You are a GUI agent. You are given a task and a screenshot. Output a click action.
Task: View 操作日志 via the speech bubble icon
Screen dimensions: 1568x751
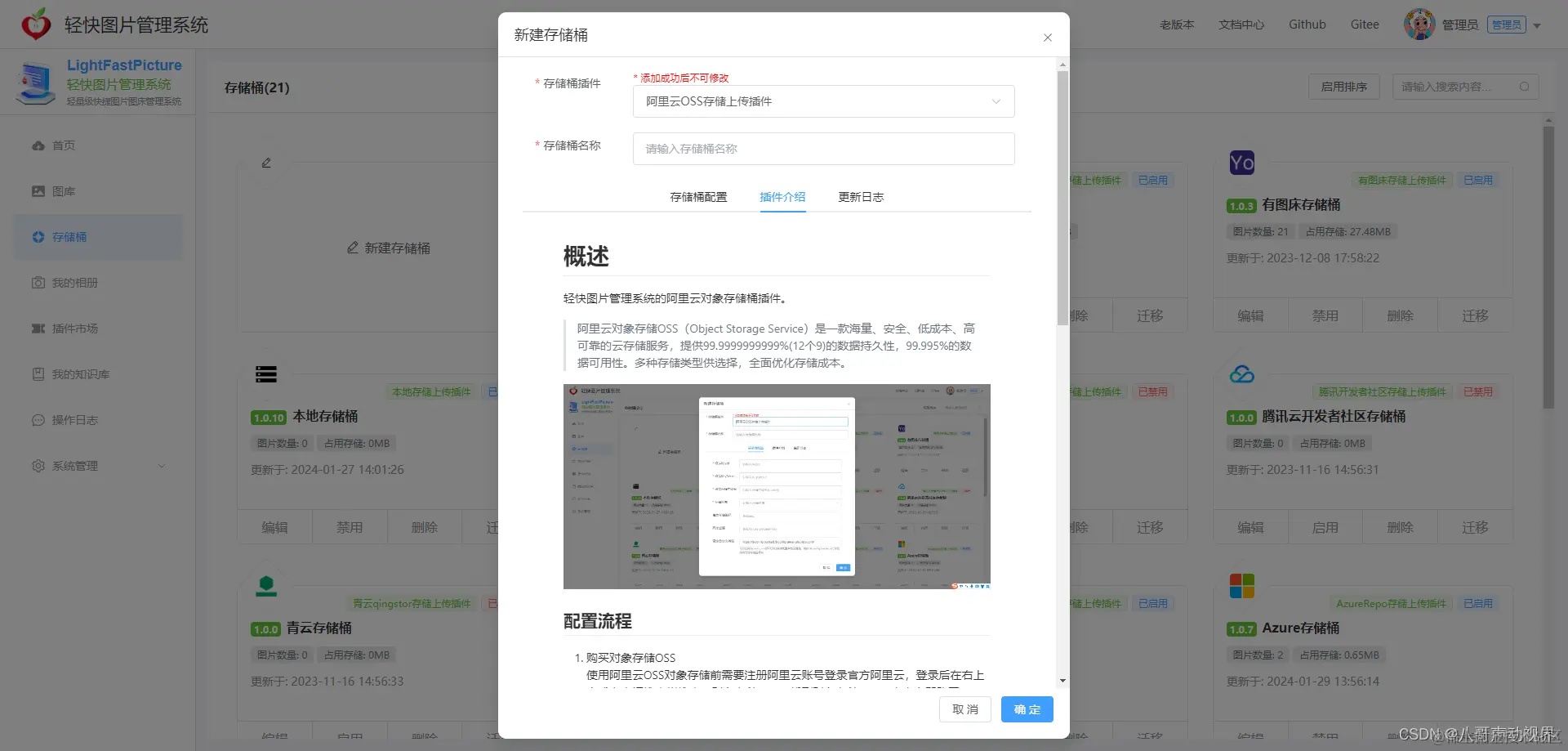coord(38,419)
